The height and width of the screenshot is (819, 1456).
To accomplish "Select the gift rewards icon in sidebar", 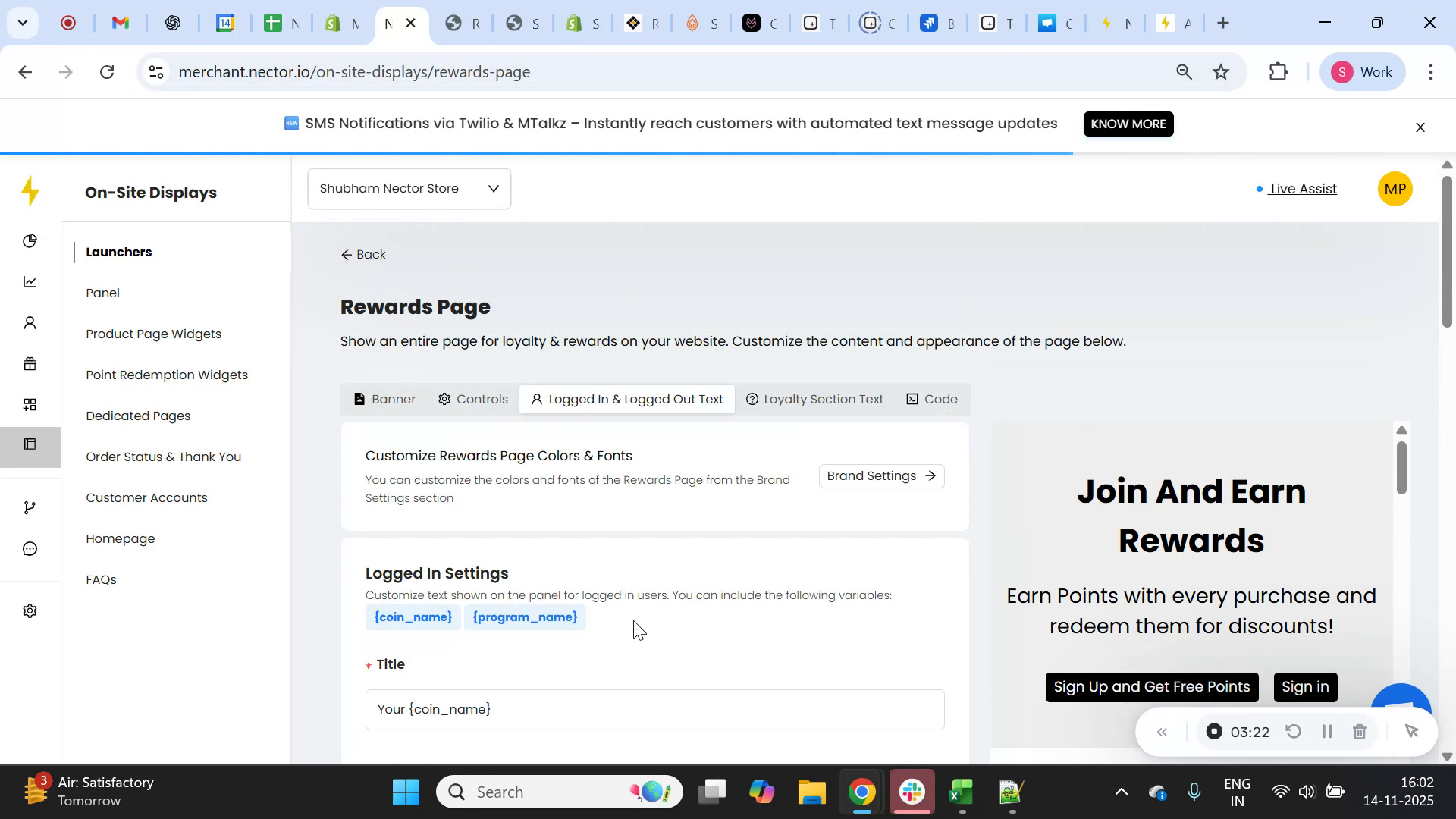I will point(30,363).
